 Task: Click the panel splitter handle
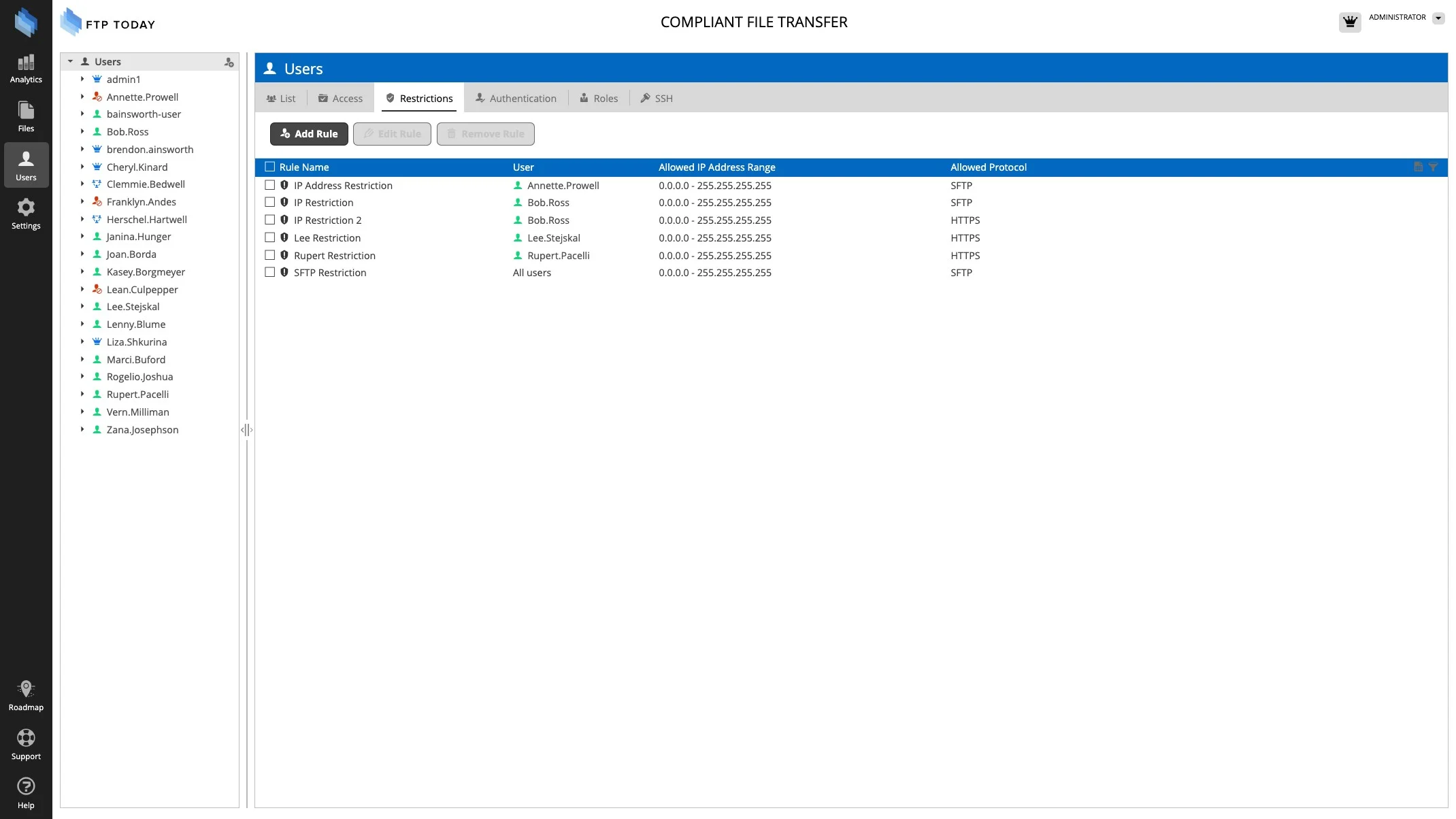pyautogui.click(x=247, y=430)
